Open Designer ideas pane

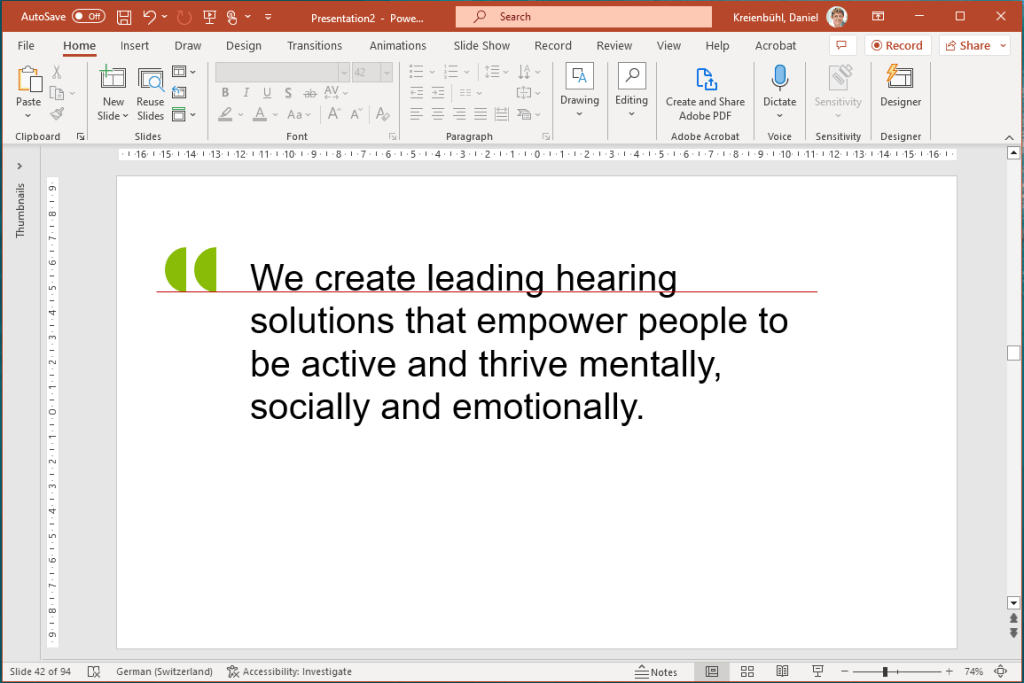900,86
